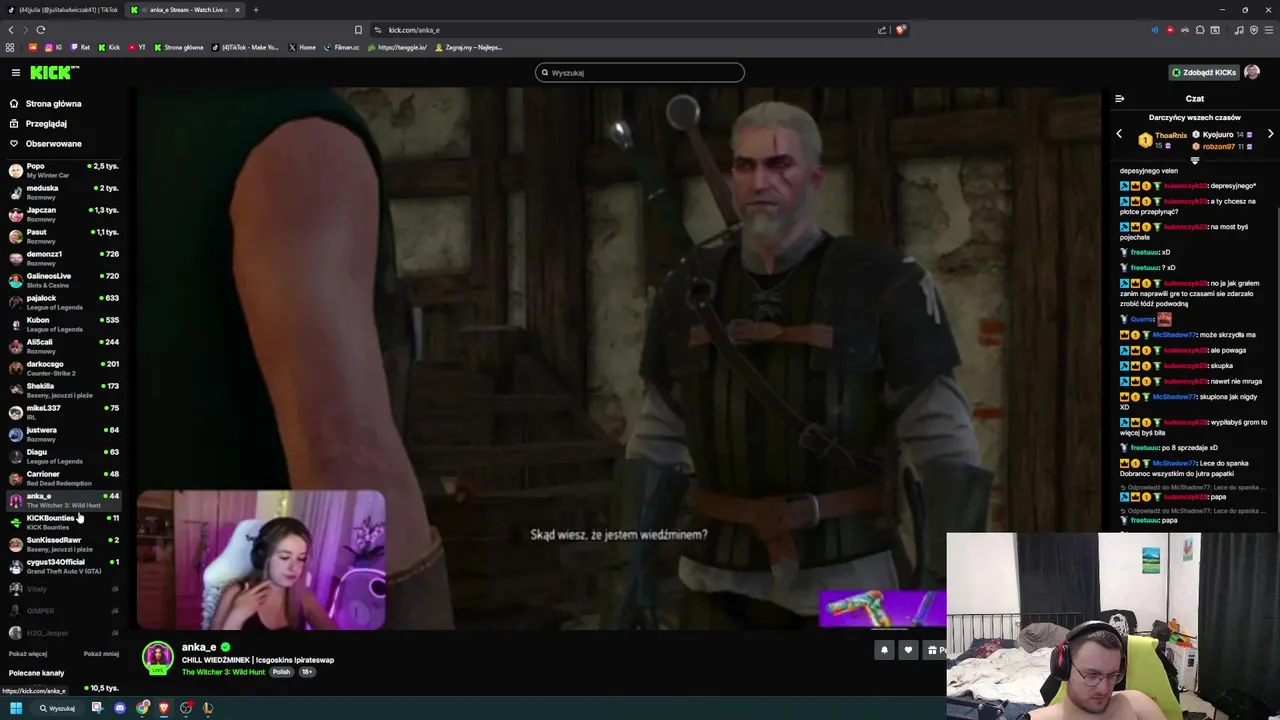The height and width of the screenshot is (720, 1280).
Task: Open the browser main menu icon
Action: [x=1269, y=30]
